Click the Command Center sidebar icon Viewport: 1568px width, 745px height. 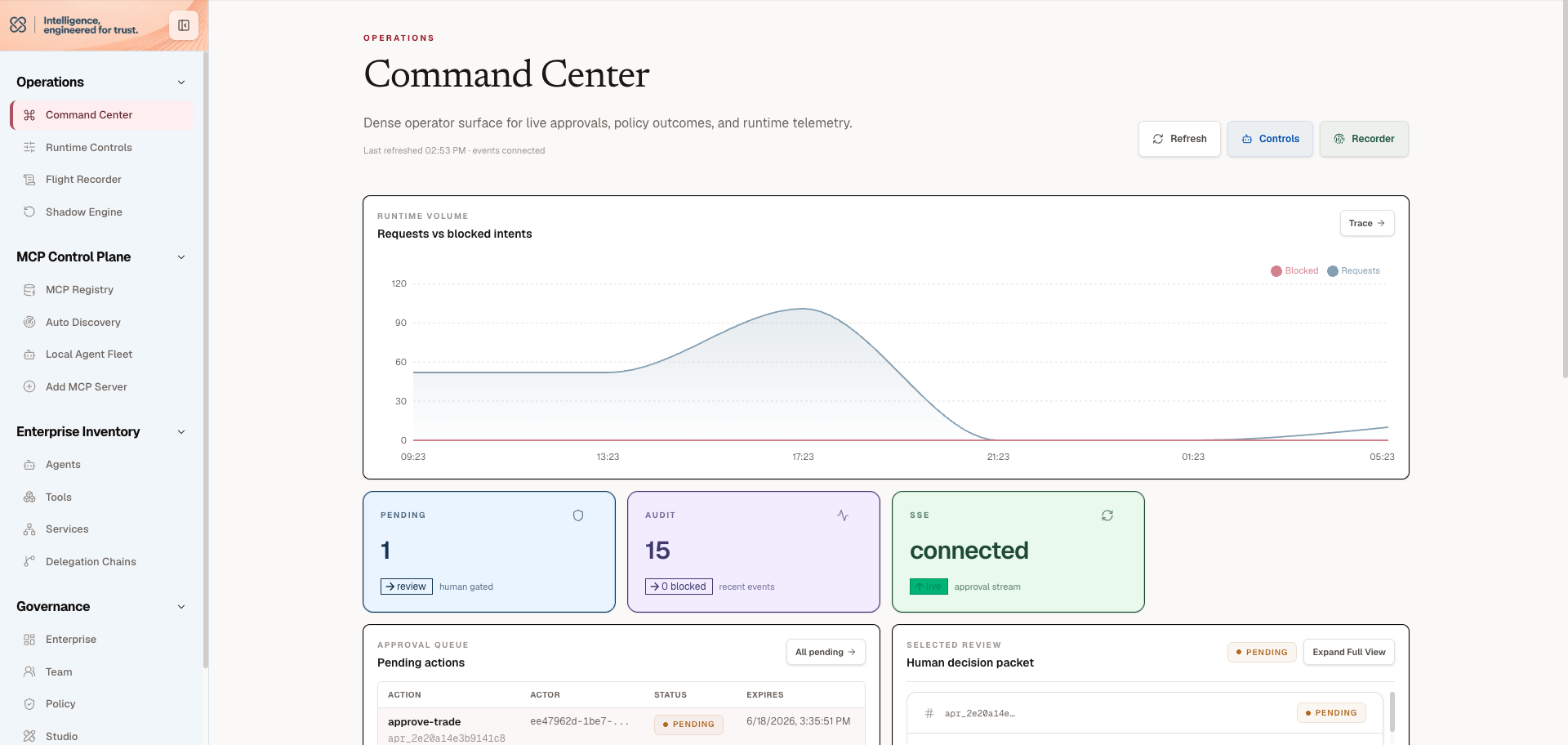[x=29, y=115]
